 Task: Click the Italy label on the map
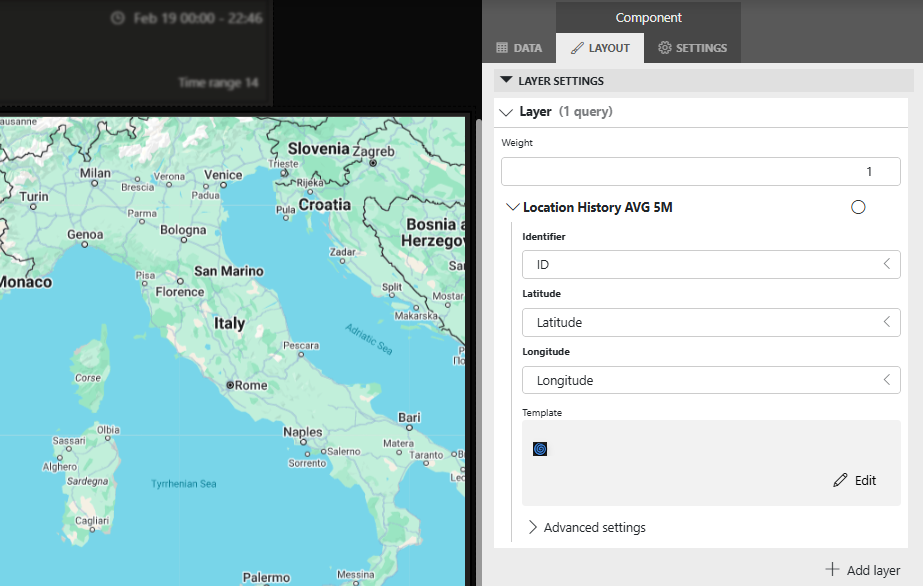click(x=229, y=324)
